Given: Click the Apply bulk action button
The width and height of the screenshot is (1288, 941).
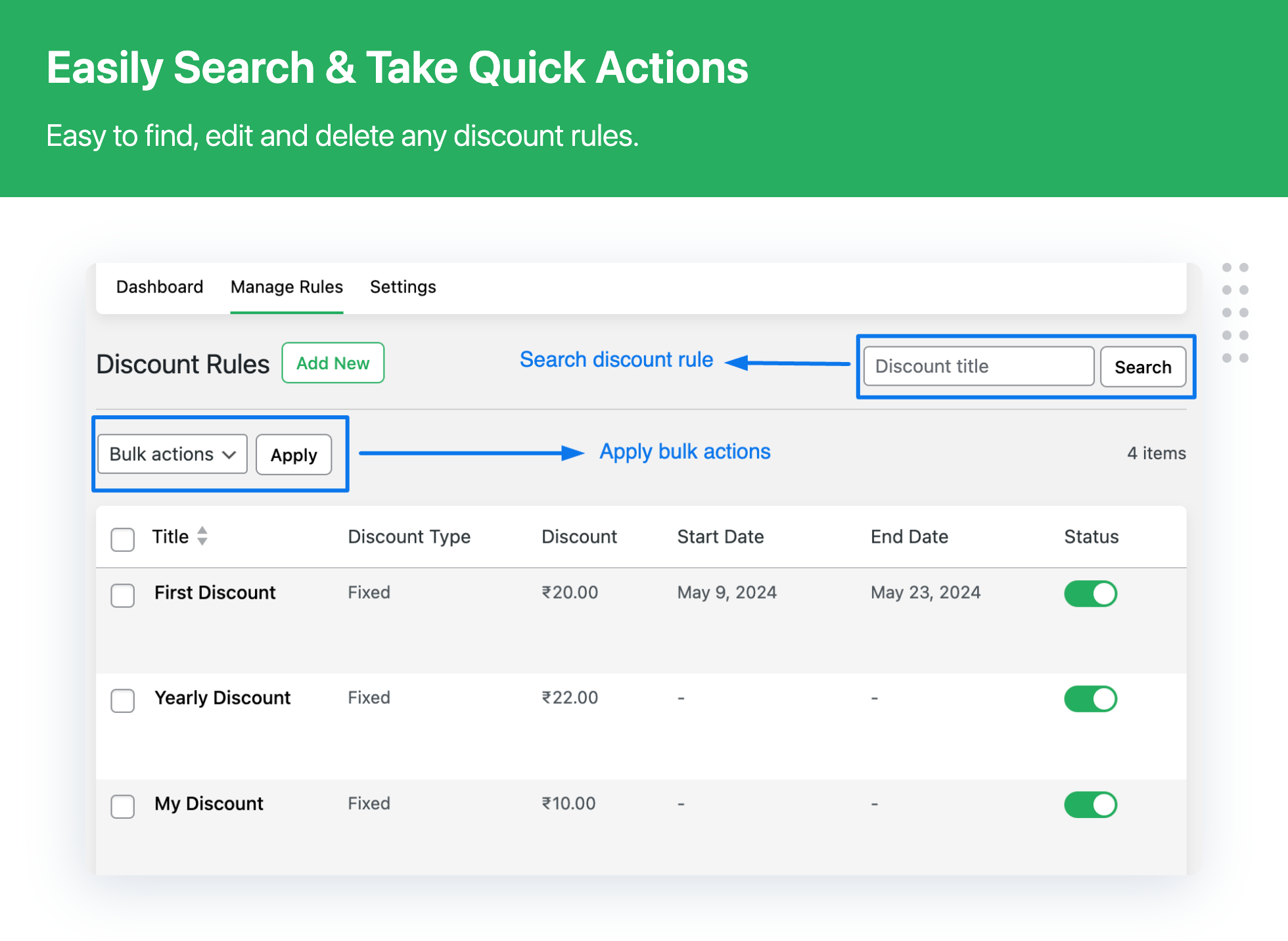Looking at the screenshot, I should point(294,455).
